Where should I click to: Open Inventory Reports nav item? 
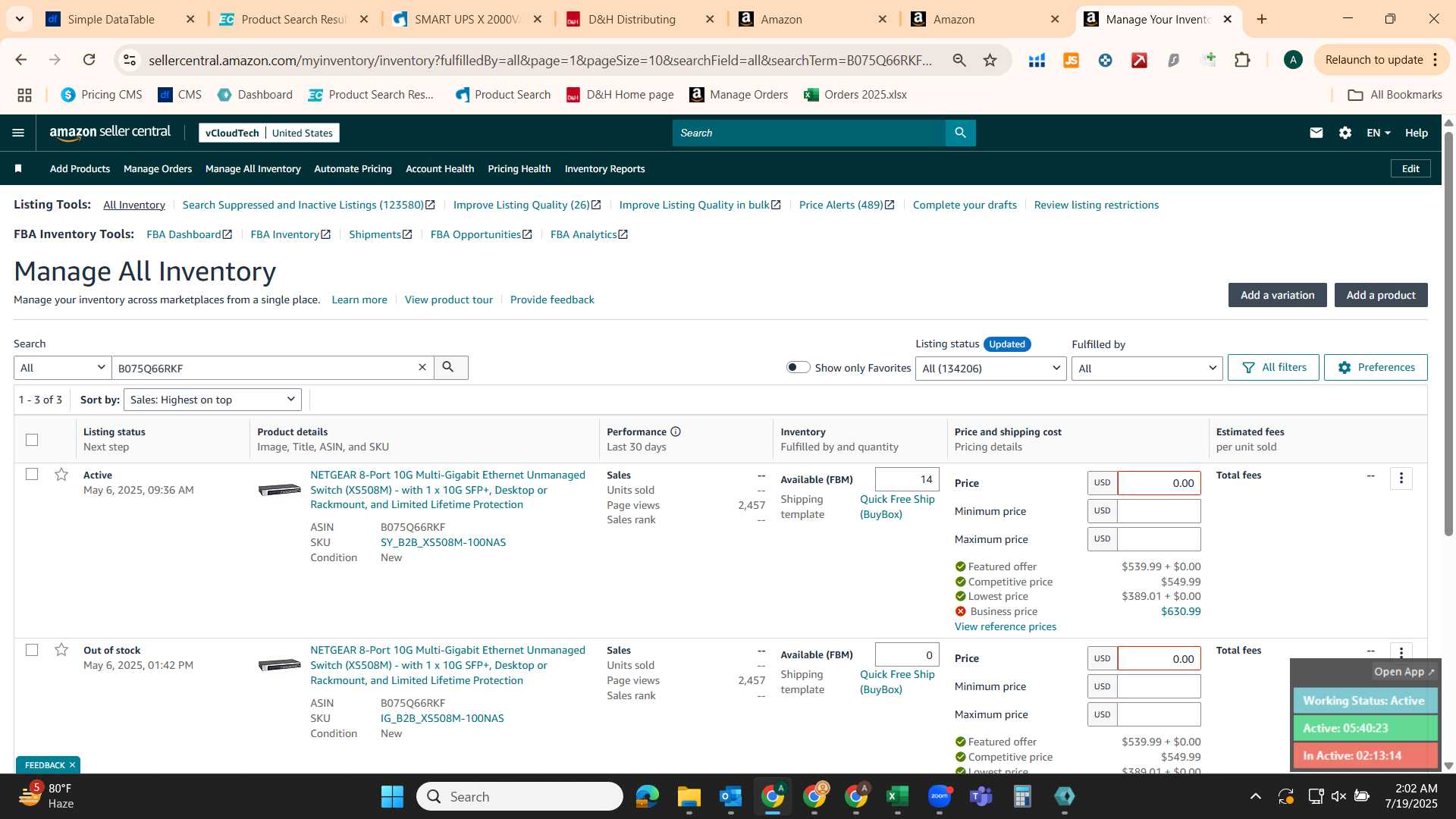coord(604,168)
